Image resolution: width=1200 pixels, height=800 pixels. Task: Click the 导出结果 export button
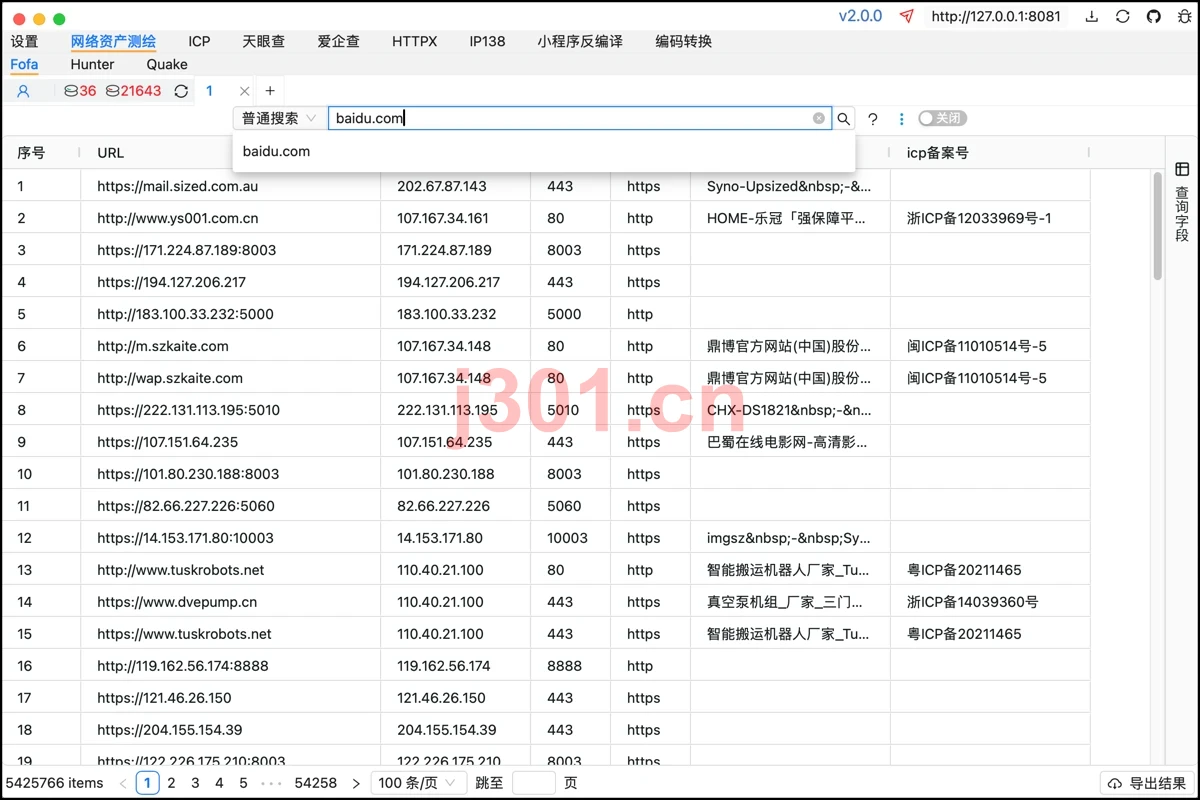click(x=1147, y=783)
